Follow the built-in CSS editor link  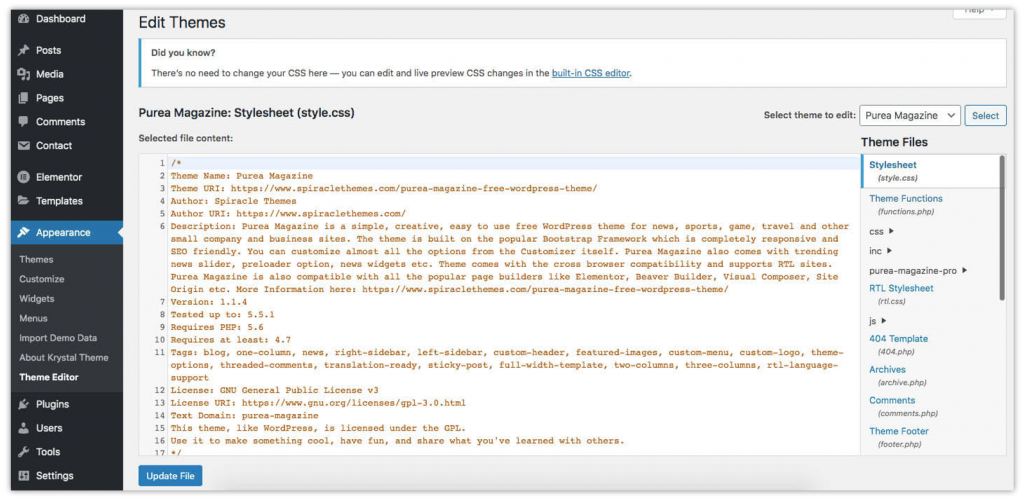click(x=590, y=73)
